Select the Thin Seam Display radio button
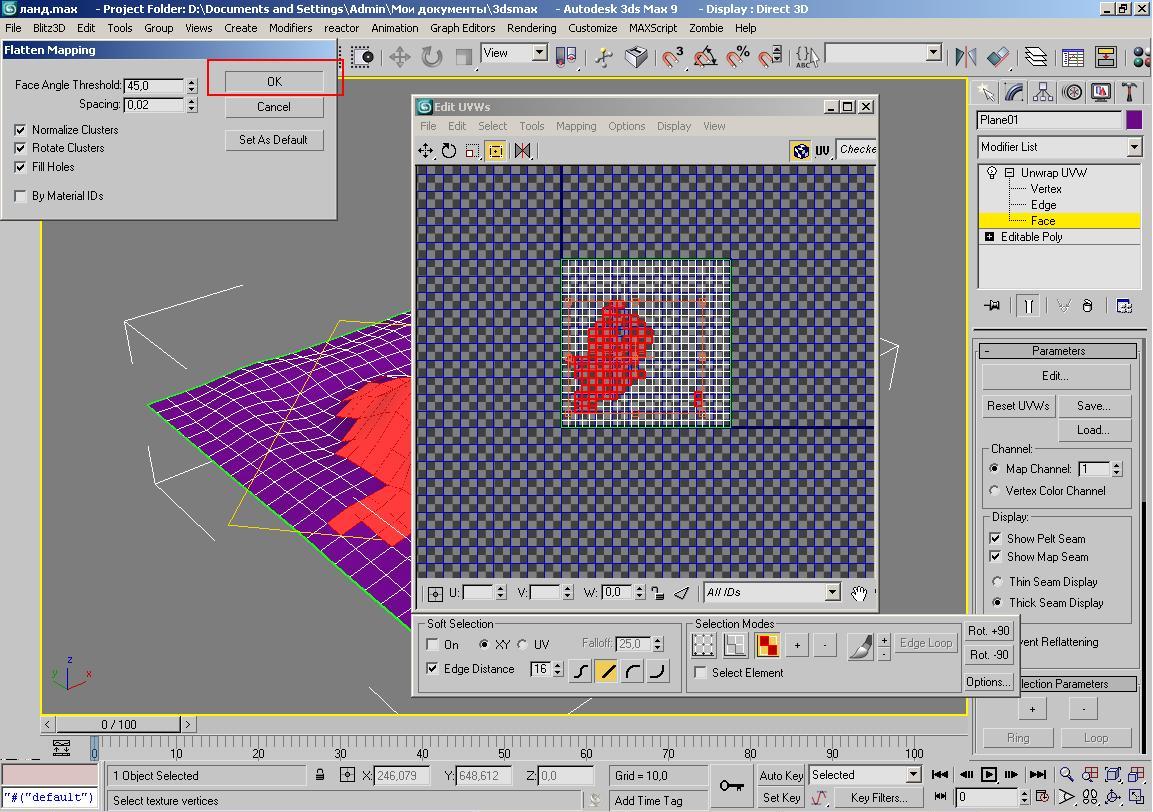 click(x=997, y=582)
